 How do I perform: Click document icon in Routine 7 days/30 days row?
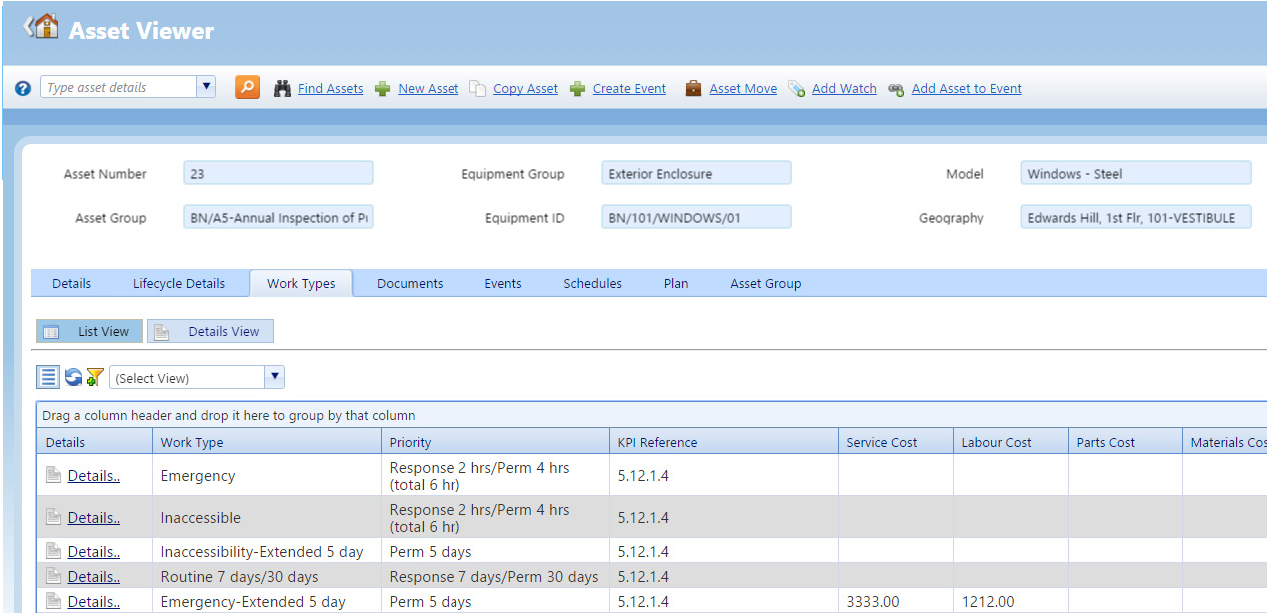click(x=54, y=576)
